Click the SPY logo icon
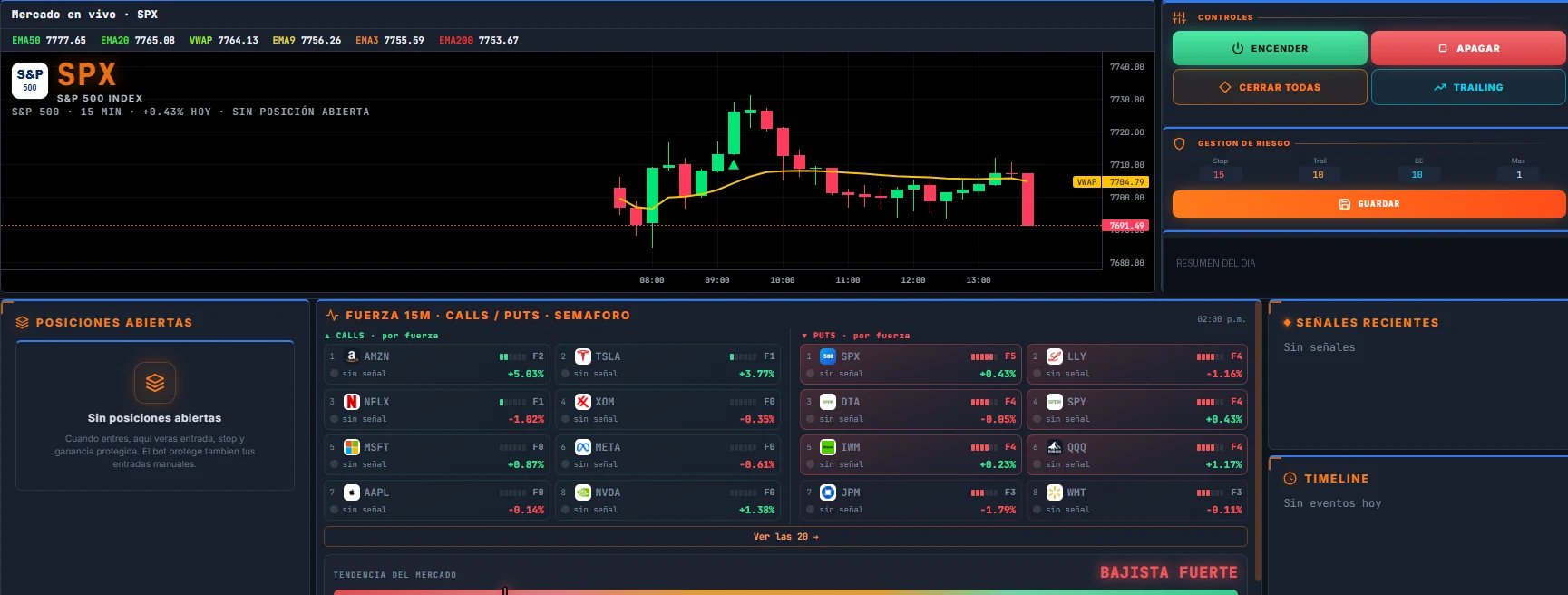The image size is (1568, 595). (1055, 402)
